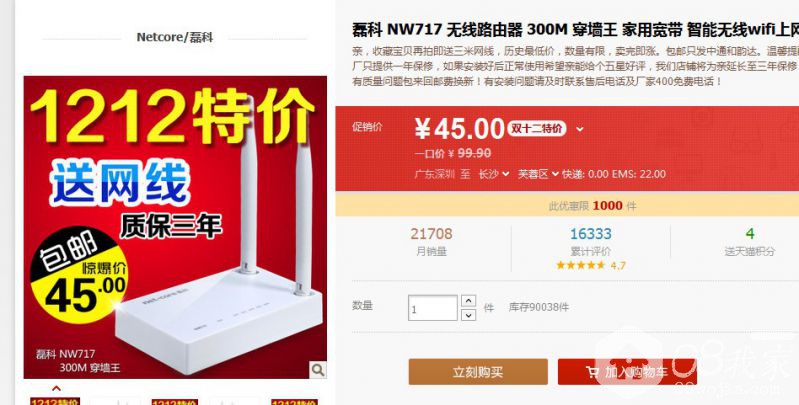Select the first 1212特价 thumbnail

pyautogui.click(x=55, y=401)
